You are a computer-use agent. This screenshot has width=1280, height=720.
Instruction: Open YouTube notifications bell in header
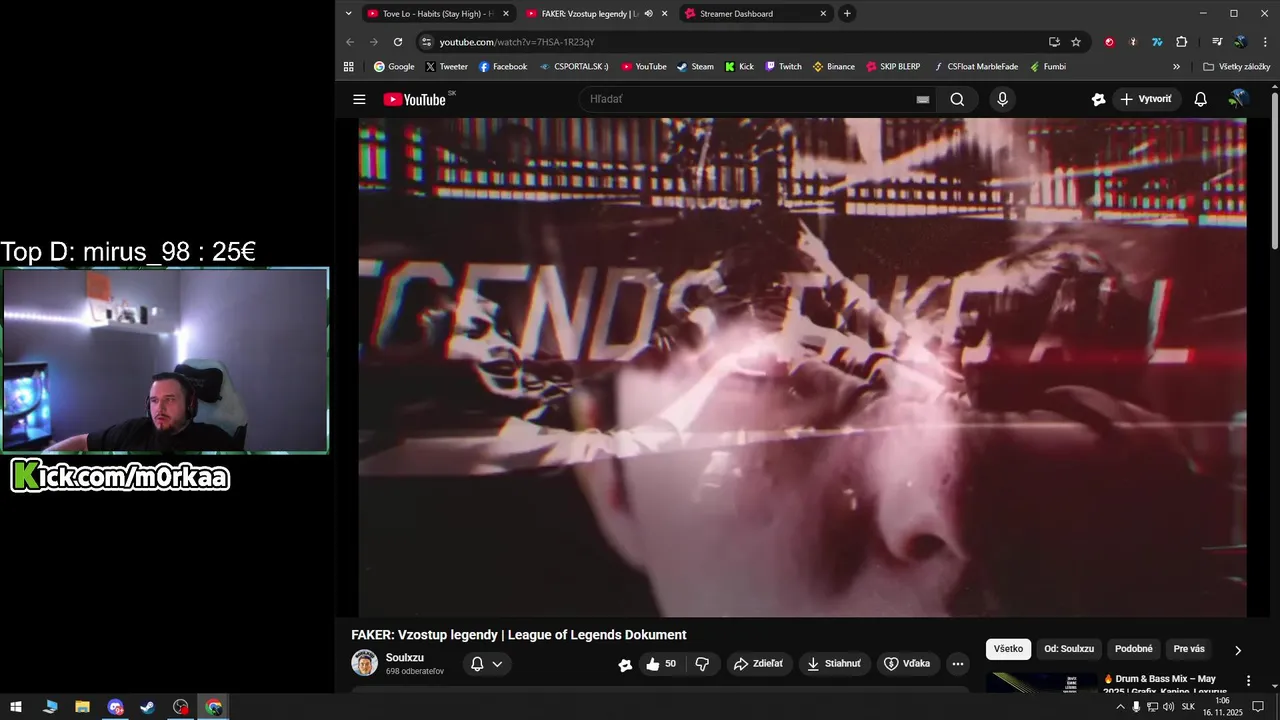point(1201,99)
